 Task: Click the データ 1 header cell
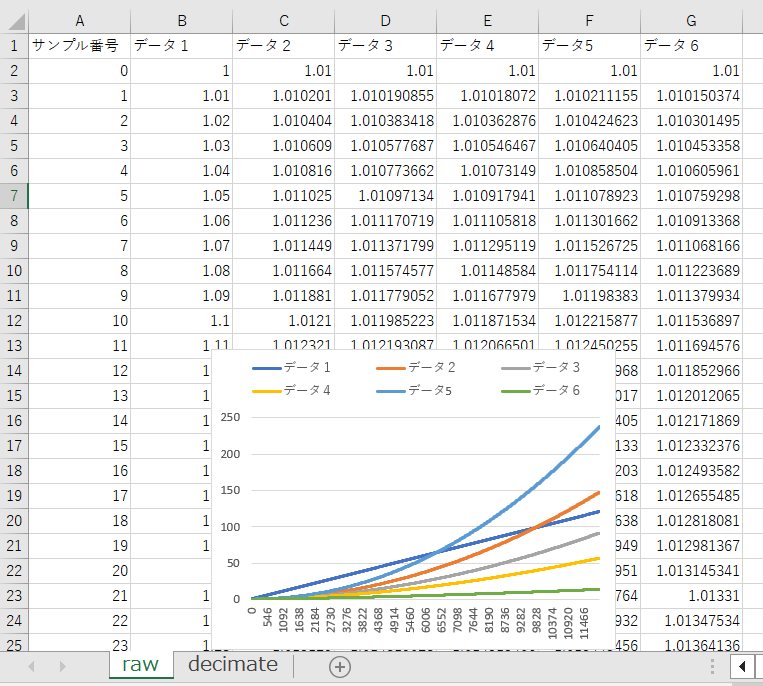pyautogui.click(x=182, y=46)
